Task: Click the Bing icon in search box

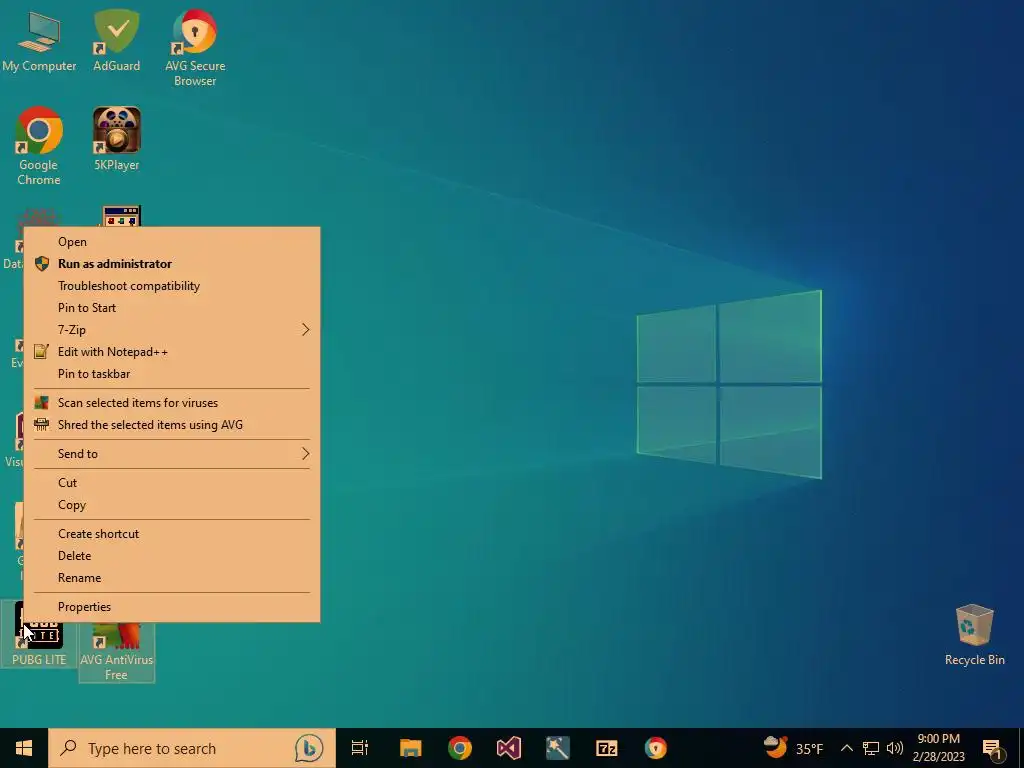Action: coord(309,748)
